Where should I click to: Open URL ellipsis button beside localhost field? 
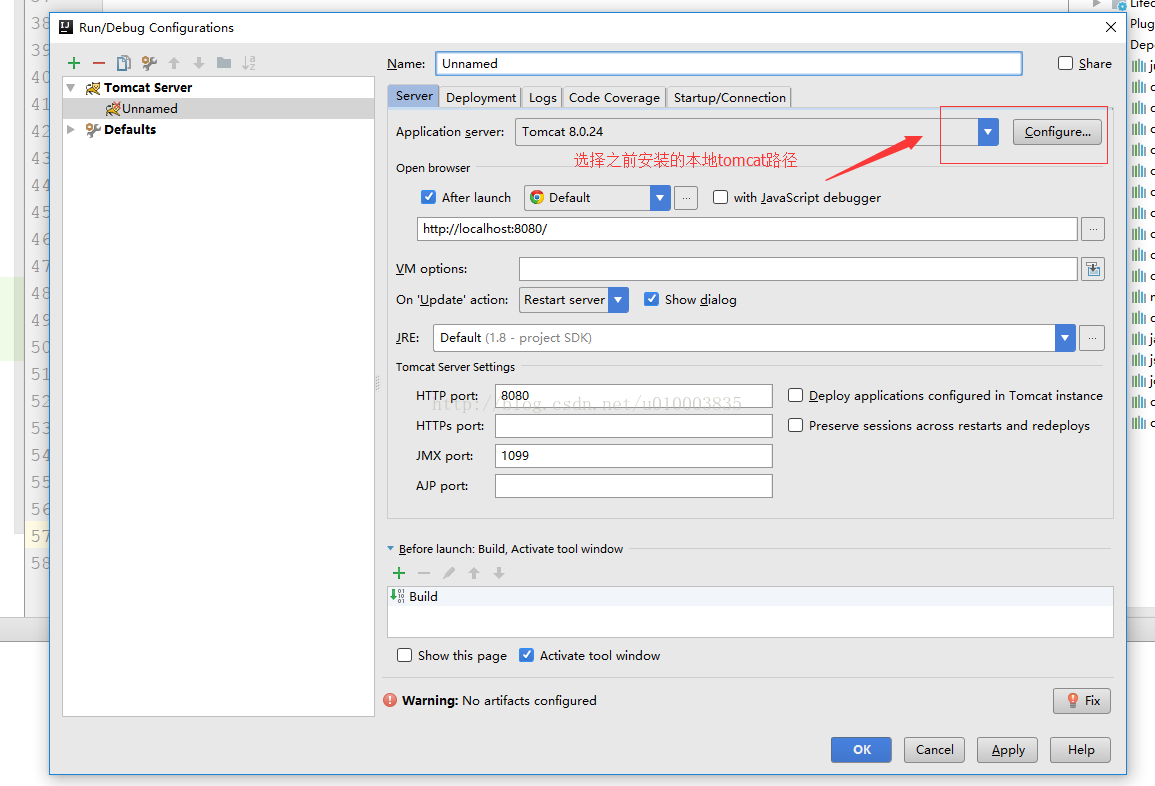[1093, 229]
